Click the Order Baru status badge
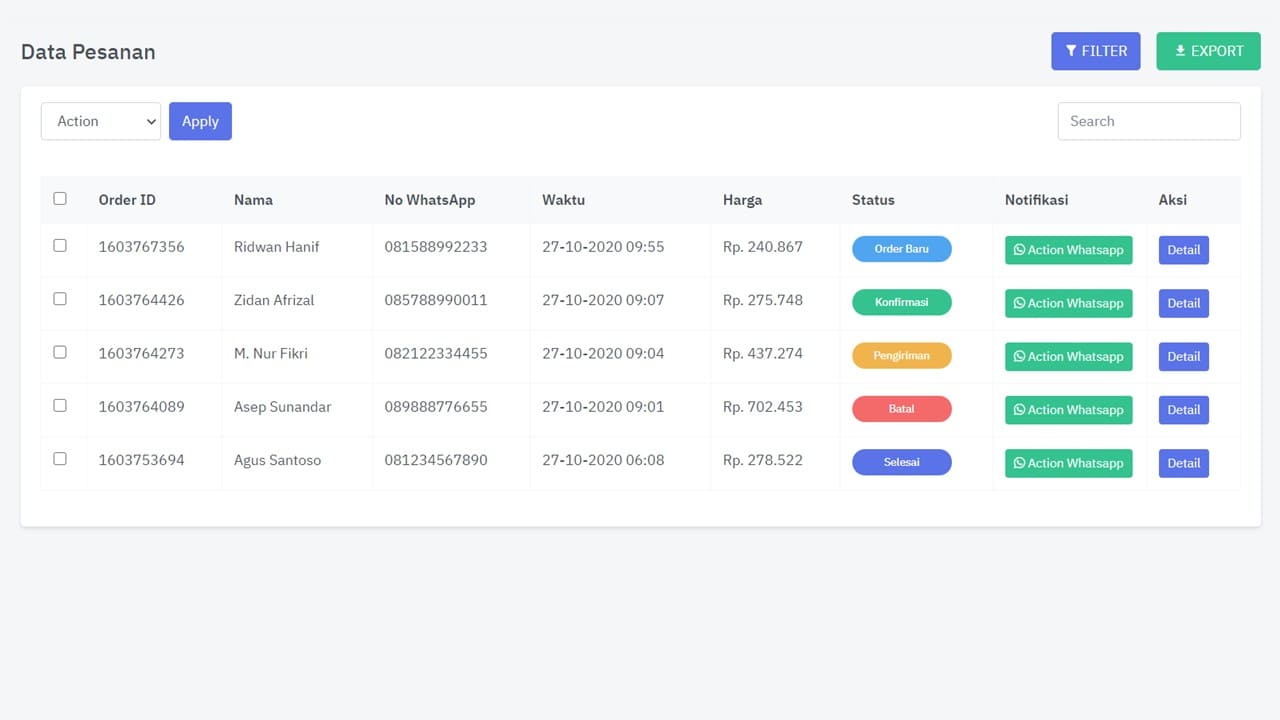The image size is (1280, 720). [x=901, y=249]
